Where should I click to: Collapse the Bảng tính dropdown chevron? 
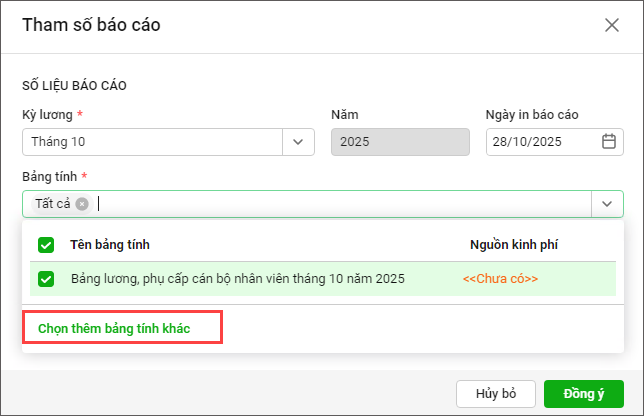pos(607,204)
